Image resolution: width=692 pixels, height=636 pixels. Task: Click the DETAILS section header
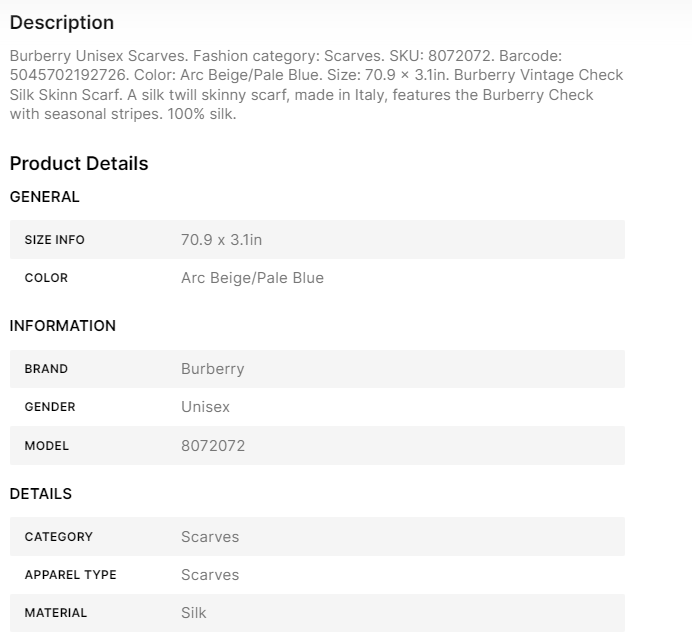click(x=41, y=494)
